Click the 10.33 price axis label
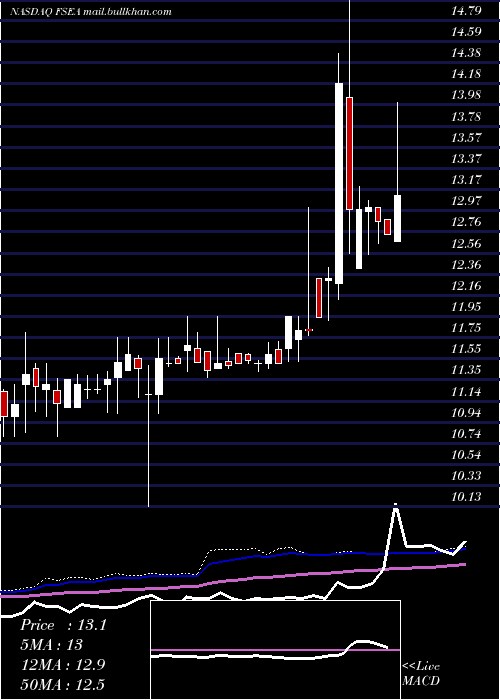This screenshot has width=500, height=700. [466, 476]
